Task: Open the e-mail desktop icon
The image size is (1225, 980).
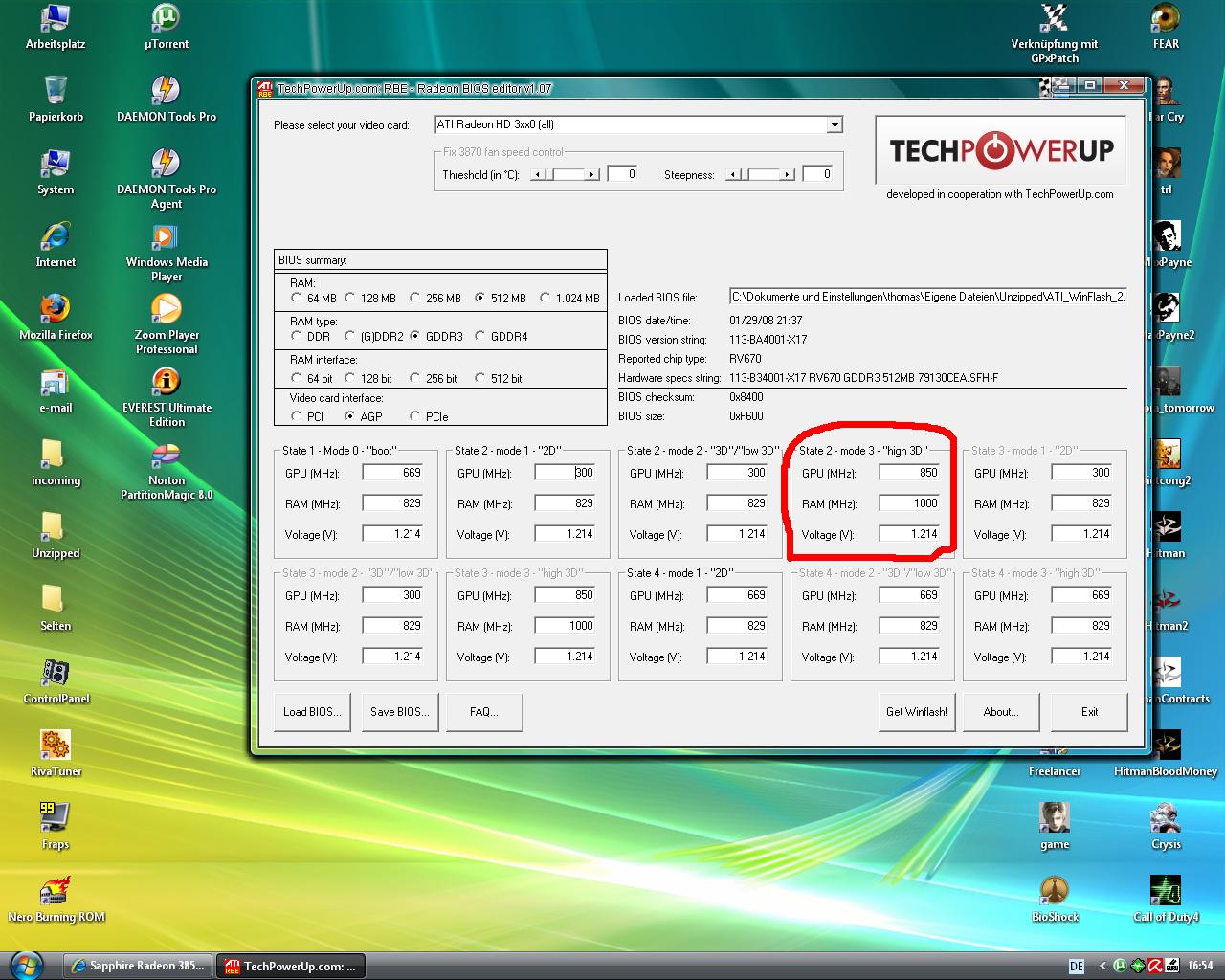Action: 56,390
